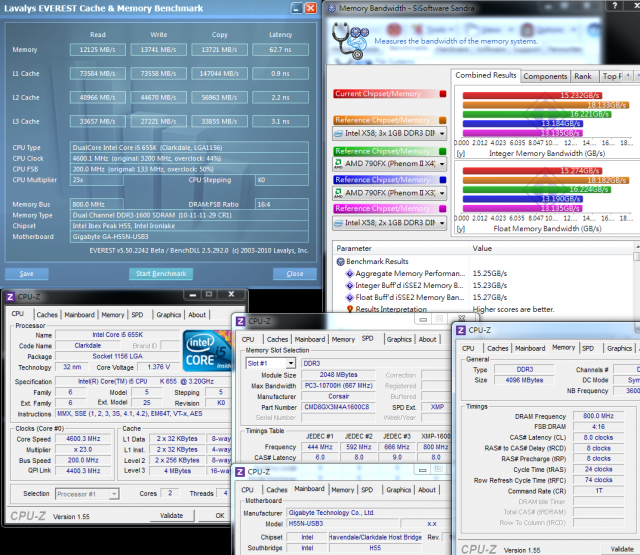Click the CPU-Z Z icon in CPU window title
The image size is (640, 555).
pos(10,297)
